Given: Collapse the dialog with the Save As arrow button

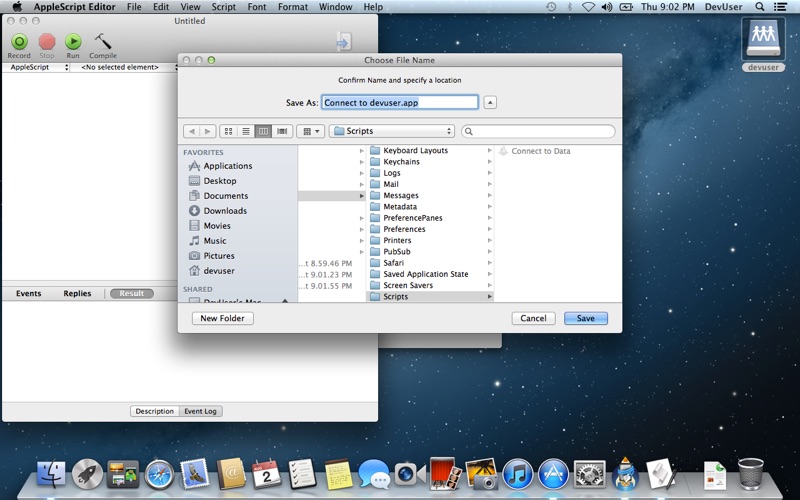Looking at the screenshot, I should pyautogui.click(x=490, y=103).
